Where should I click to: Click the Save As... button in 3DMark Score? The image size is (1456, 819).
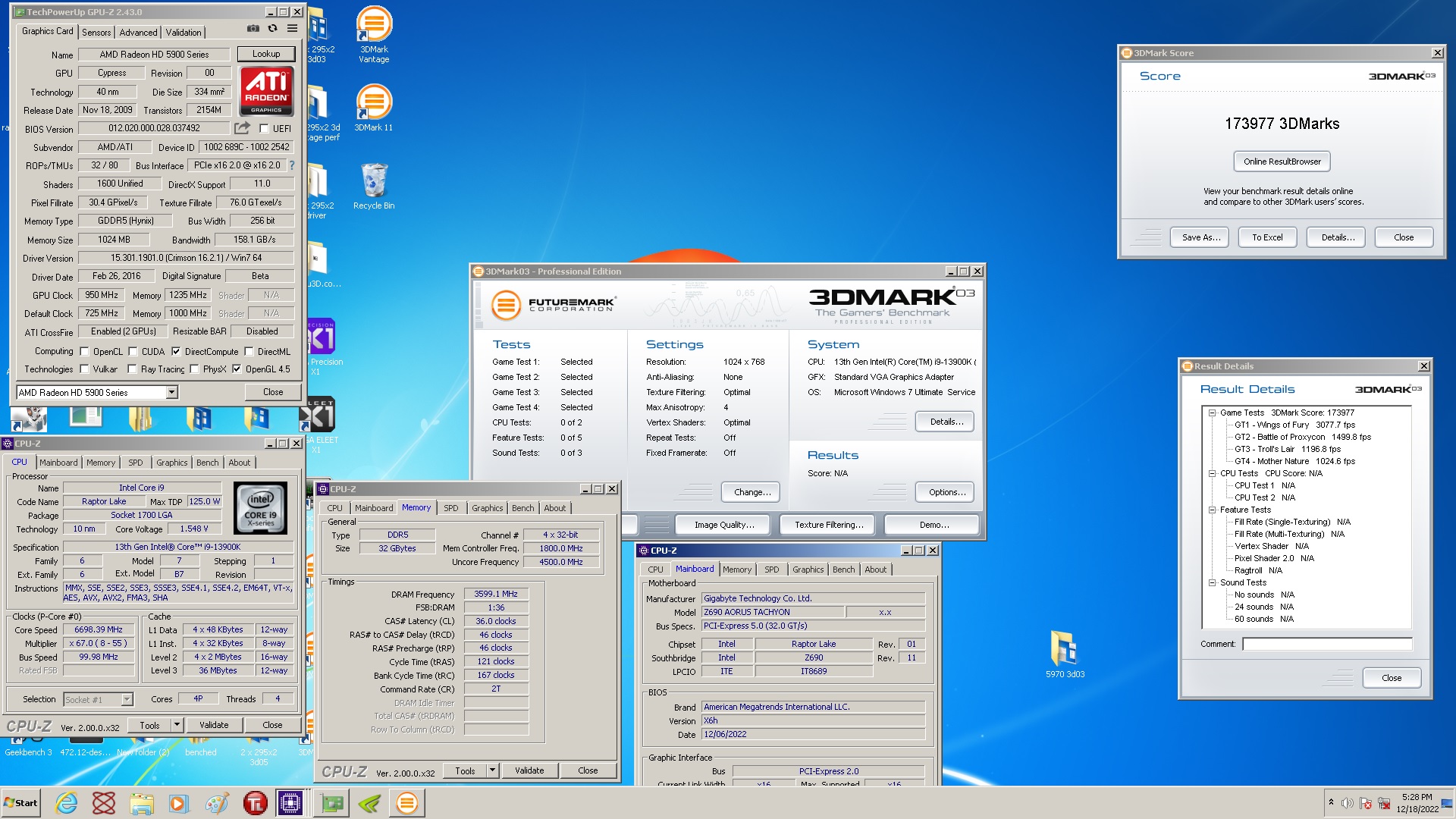[1201, 237]
